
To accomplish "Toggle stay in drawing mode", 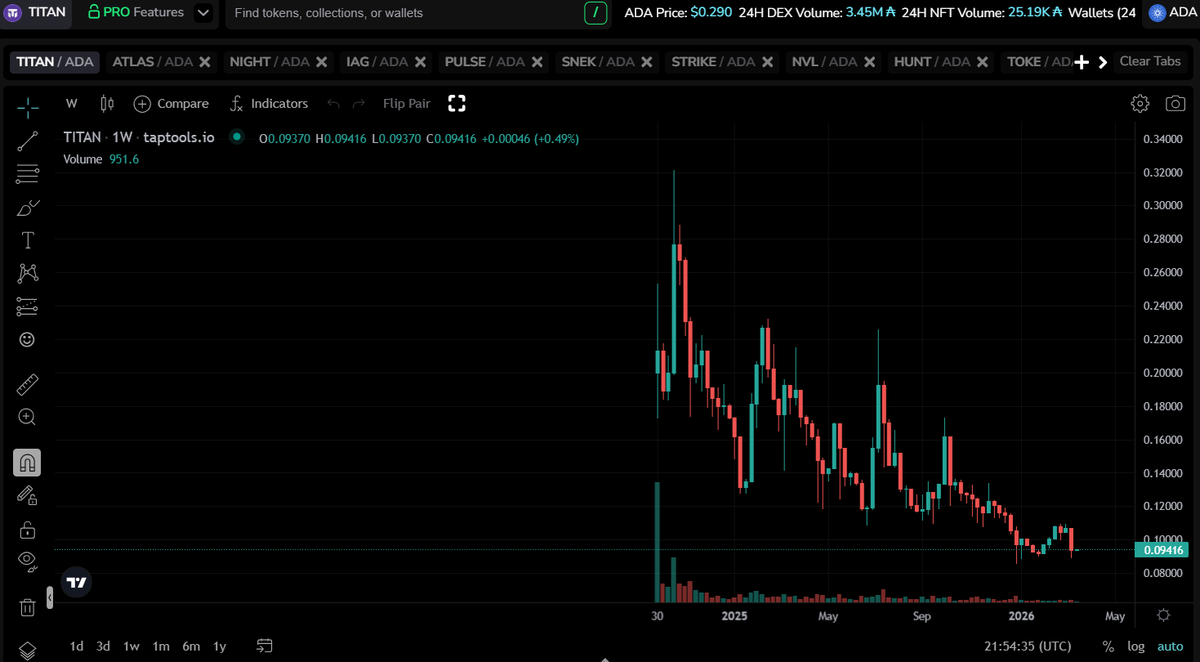I will coord(28,495).
